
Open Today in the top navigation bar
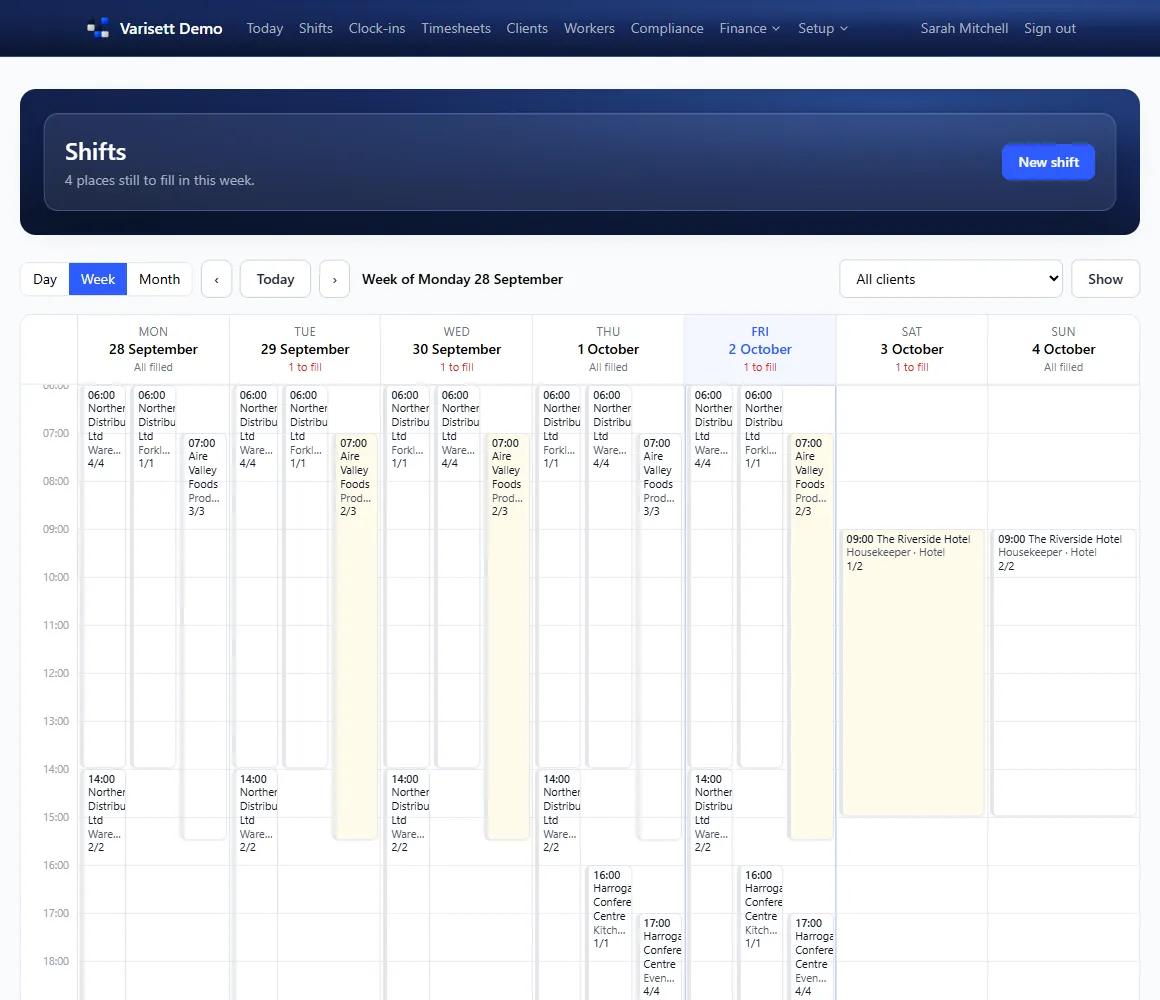[265, 28]
